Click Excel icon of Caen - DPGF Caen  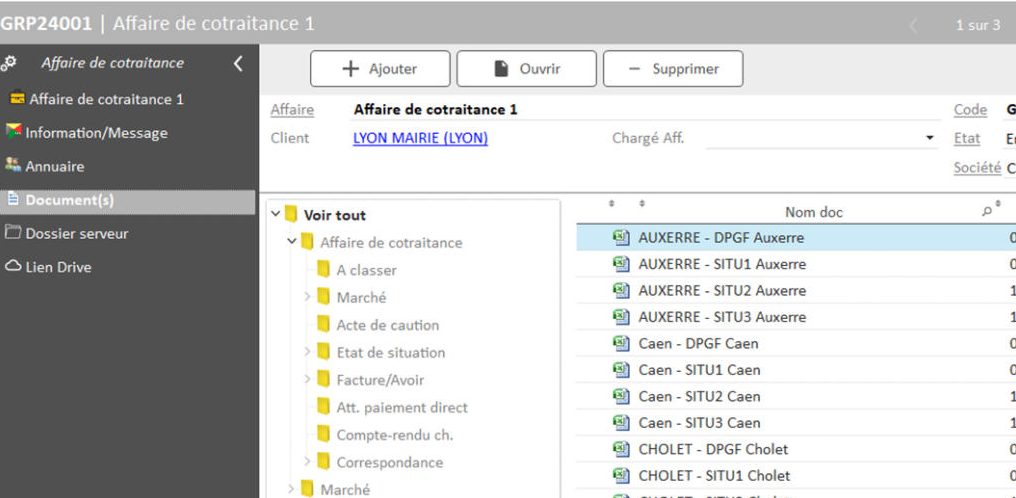(621, 343)
